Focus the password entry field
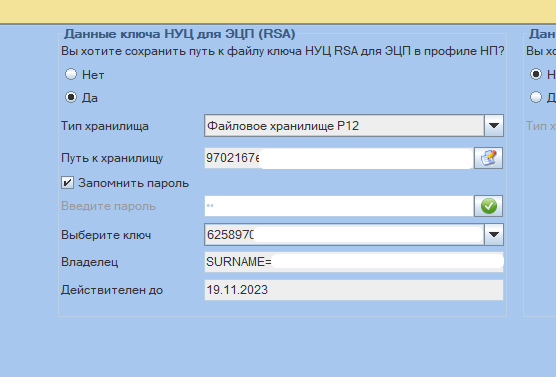 point(339,206)
